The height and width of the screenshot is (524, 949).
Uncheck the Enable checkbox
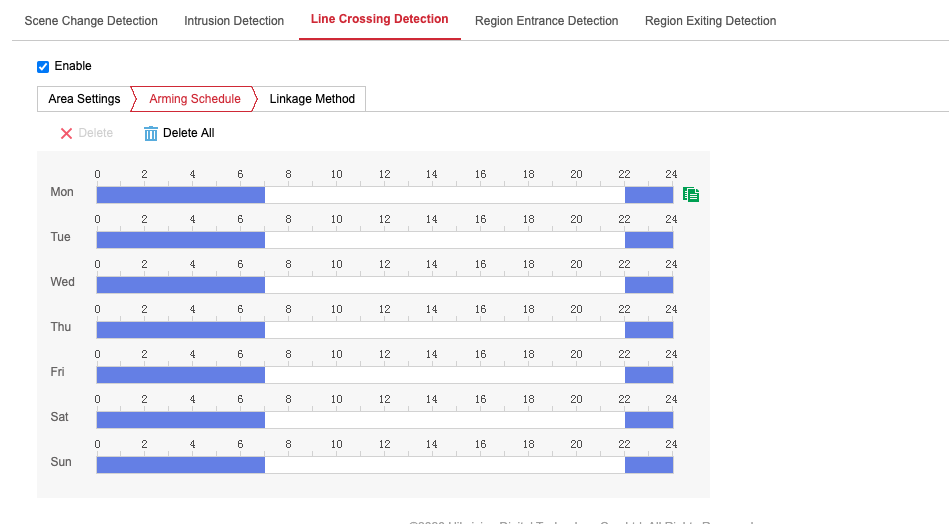point(43,67)
